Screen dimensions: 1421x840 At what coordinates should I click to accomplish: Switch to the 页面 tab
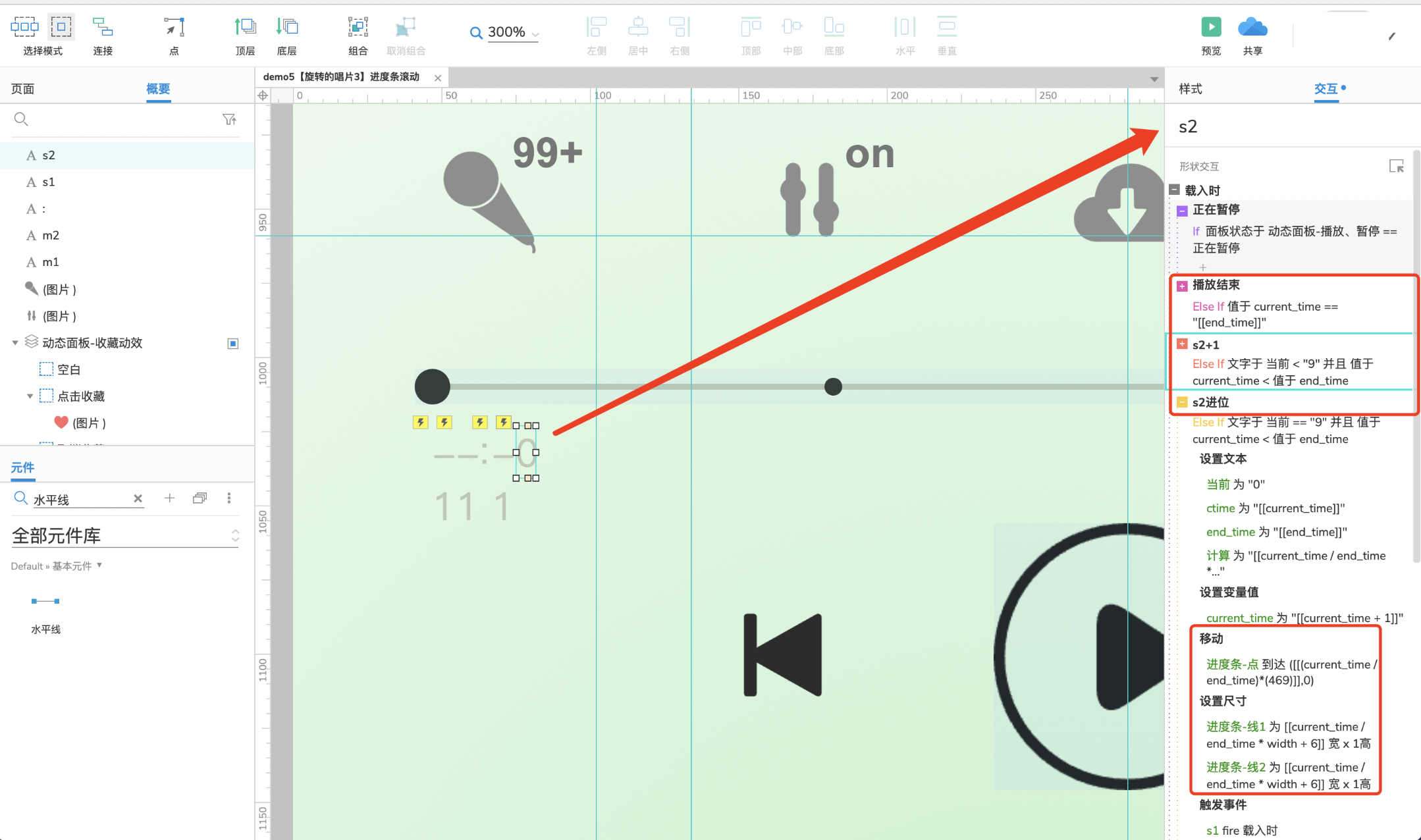tap(23, 89)
